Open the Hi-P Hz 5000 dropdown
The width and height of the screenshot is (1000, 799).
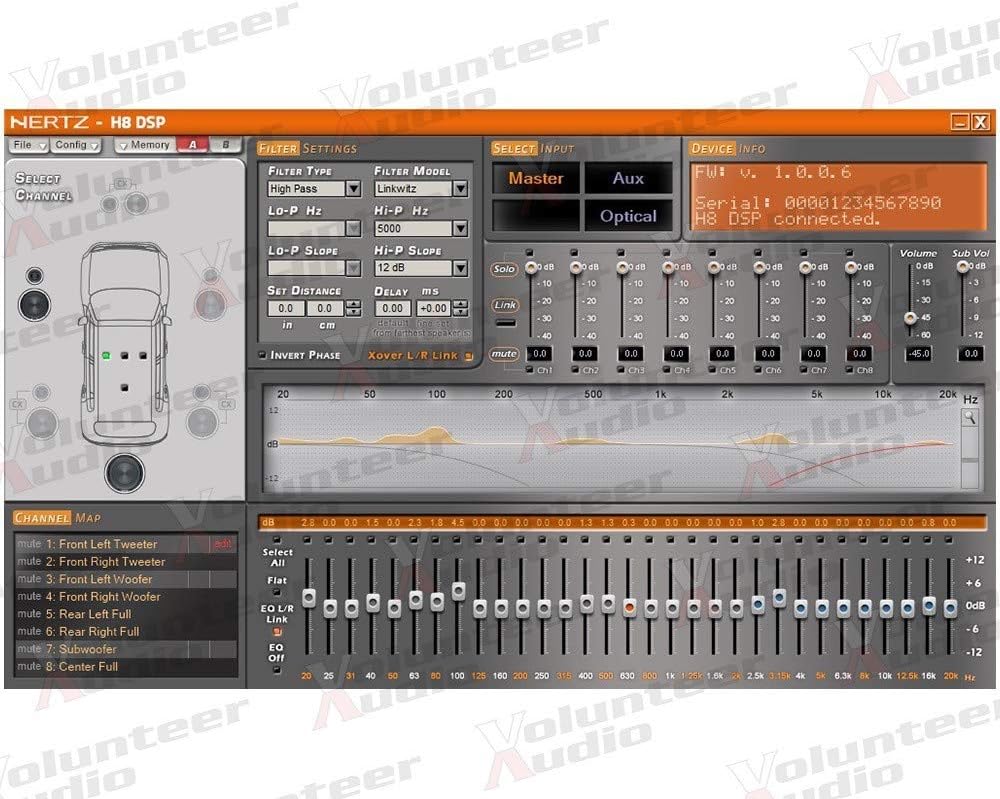click(460, 228)
